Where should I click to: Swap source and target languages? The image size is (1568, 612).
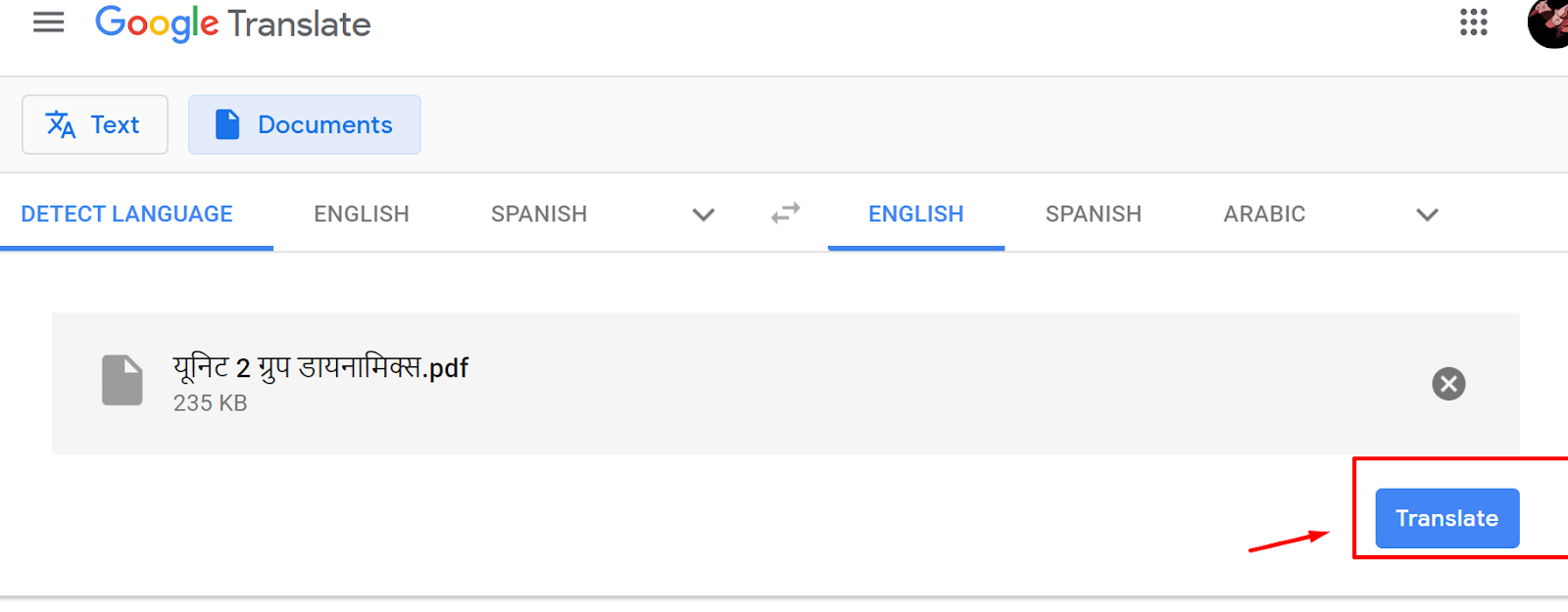coord(785,213)
